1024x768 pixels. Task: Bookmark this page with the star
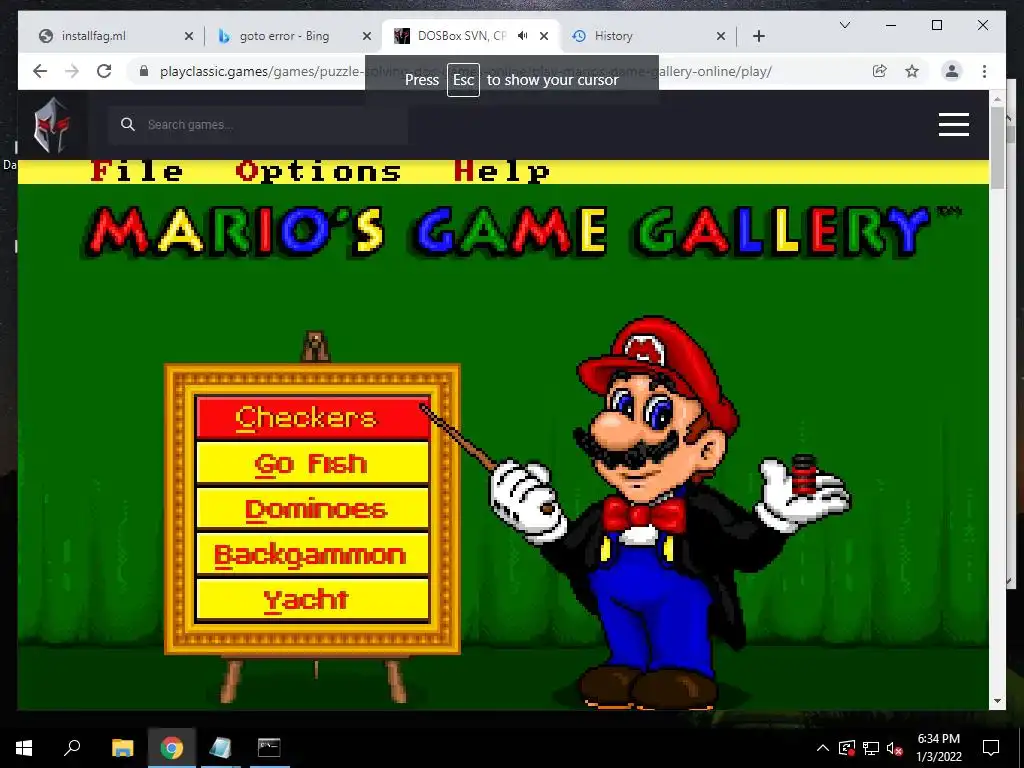[x=912, y=71]
